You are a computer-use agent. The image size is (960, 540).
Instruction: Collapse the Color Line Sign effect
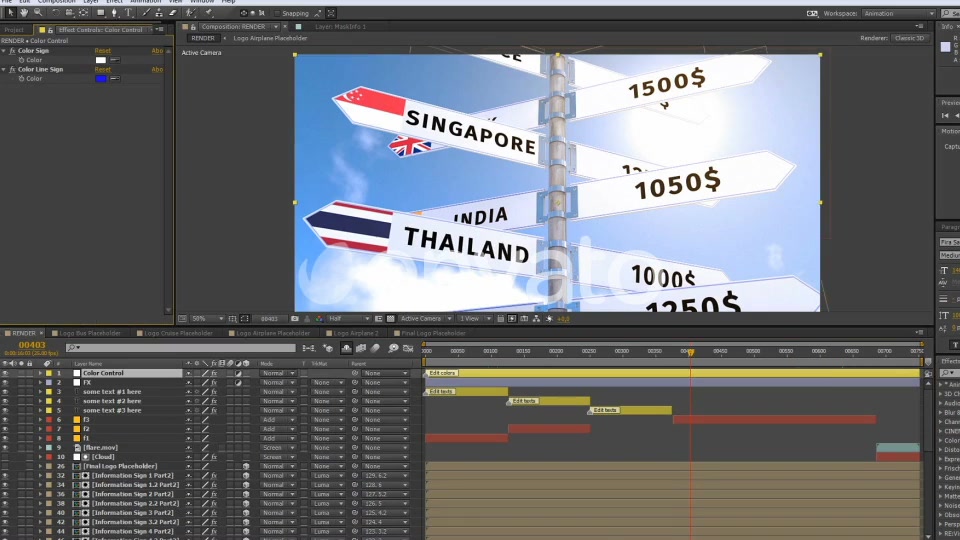[x=4, y=69]
